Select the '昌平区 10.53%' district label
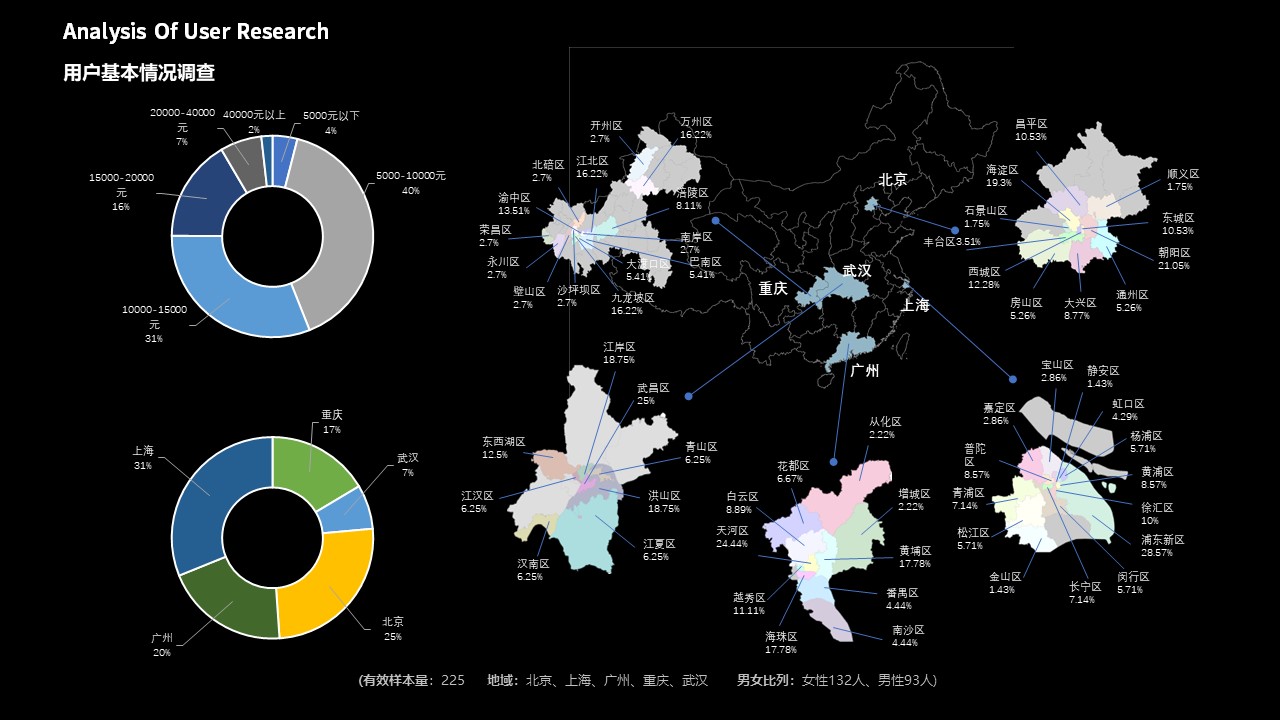The image size is (1280, 720). (x=1031, y=130)
